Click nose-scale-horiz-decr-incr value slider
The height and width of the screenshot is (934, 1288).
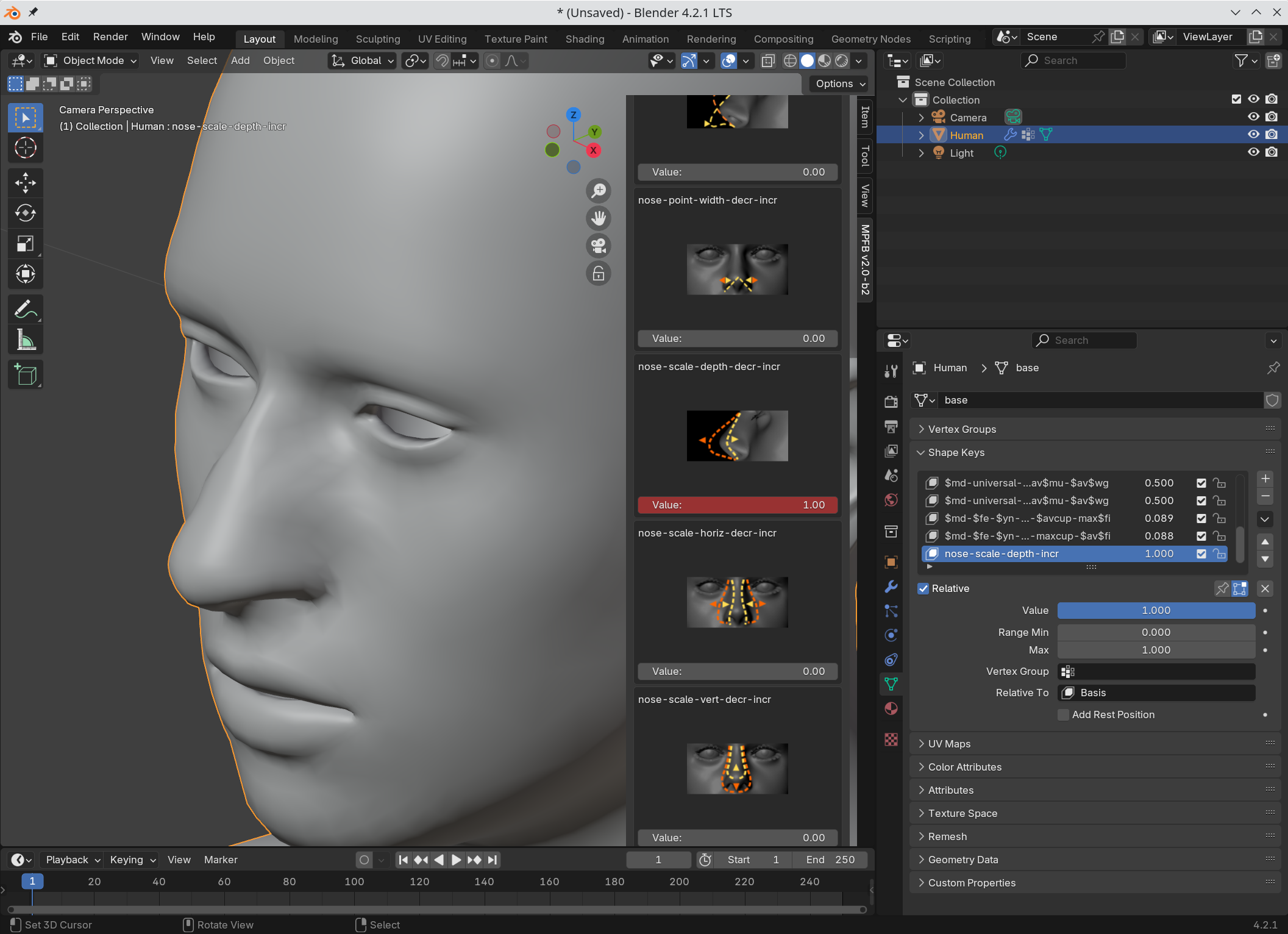click(738, 671)
